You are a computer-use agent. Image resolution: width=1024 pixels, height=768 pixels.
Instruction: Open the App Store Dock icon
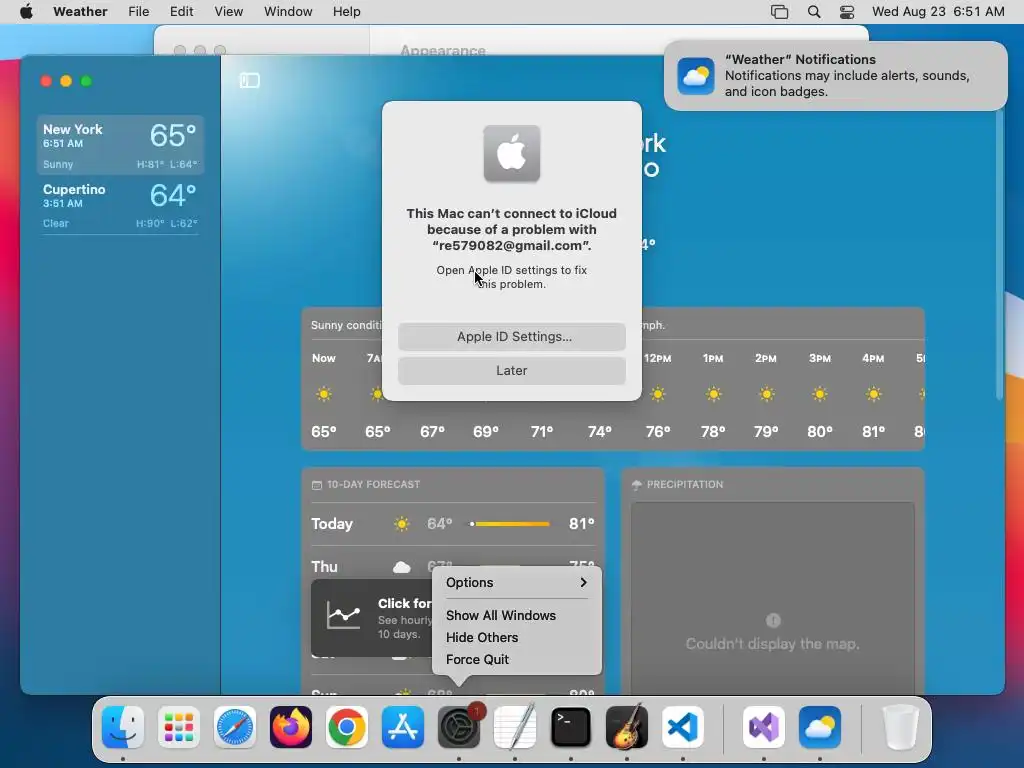pyautogui.click(x=403, y=727)
